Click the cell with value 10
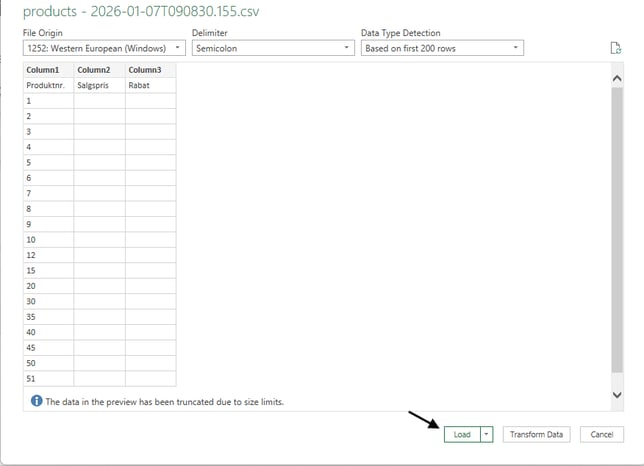The width and height of the screenshot is (644, 466). coord(48,240)
